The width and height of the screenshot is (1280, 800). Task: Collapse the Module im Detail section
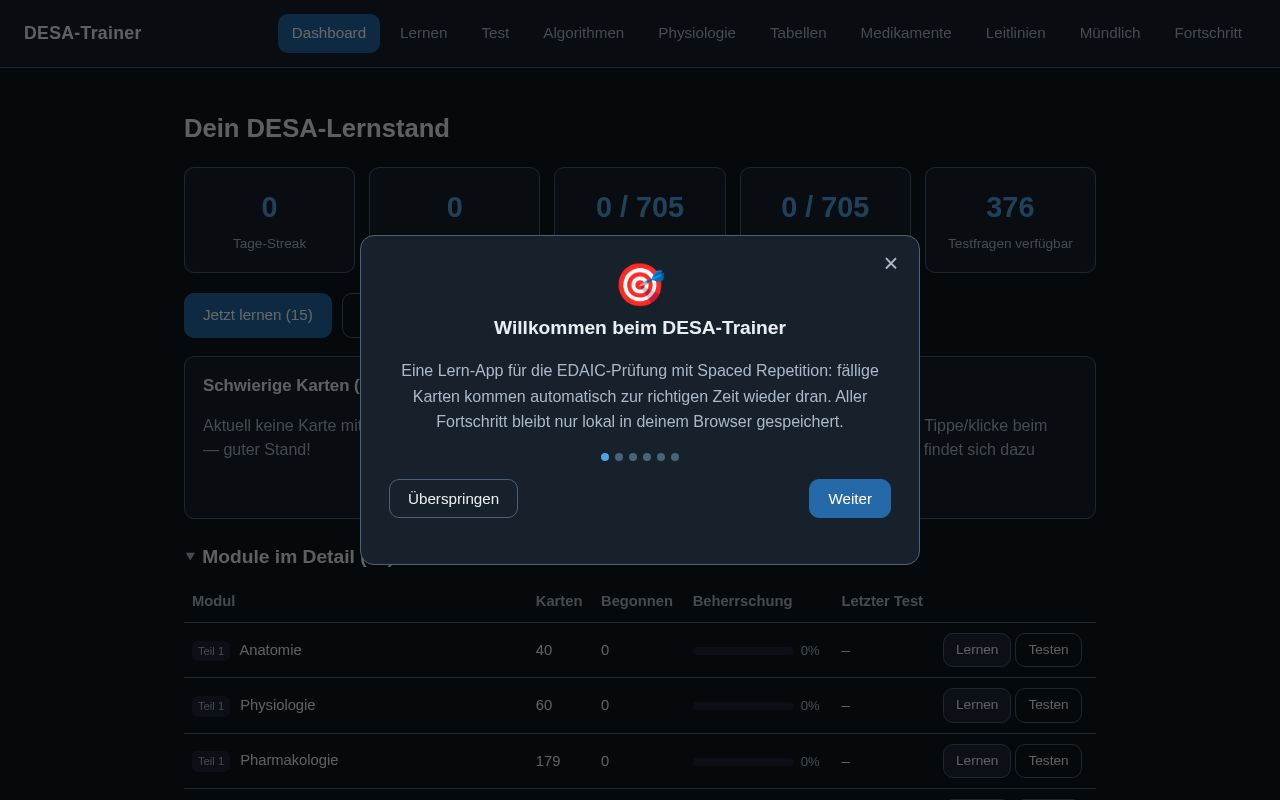pyautogui.click(x=190, y=556)
